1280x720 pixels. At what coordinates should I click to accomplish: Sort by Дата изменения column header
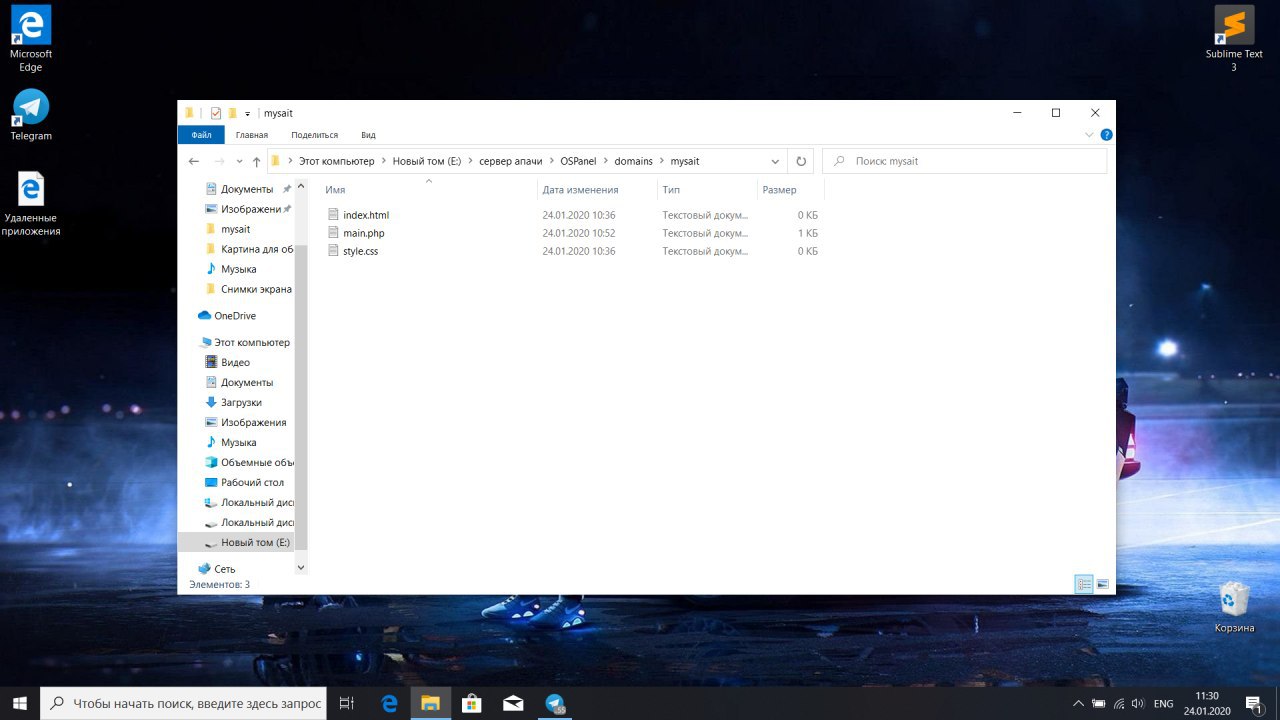pos(580,189)
